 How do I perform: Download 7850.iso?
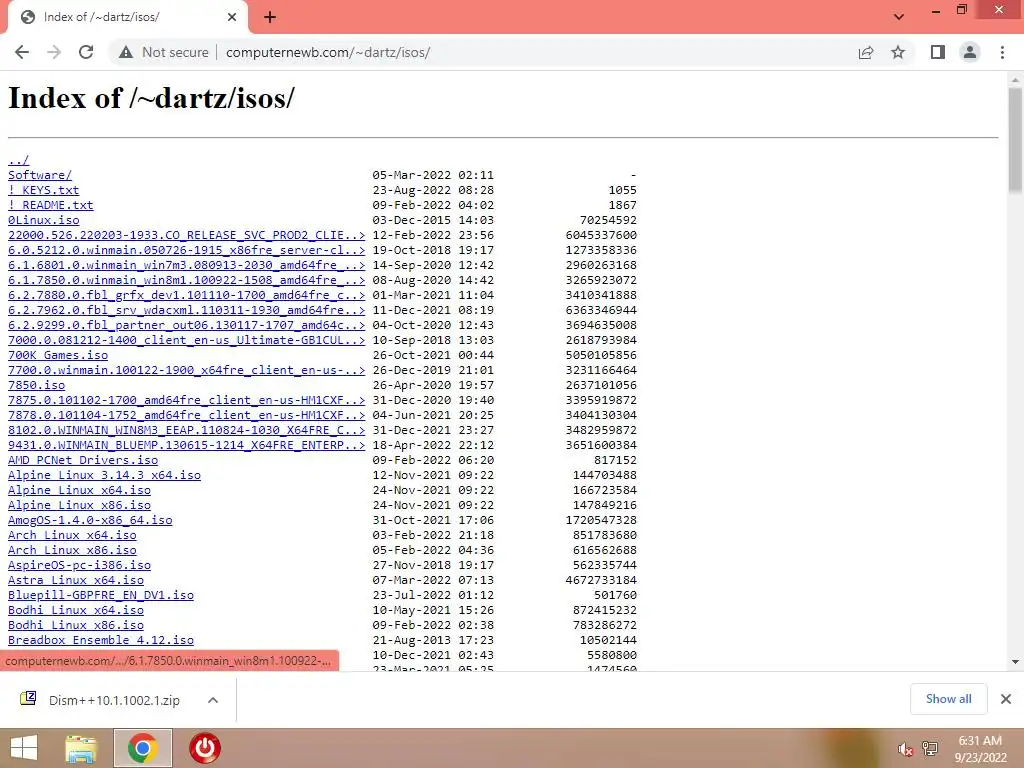pyautogui.click(x=37, y=385)
